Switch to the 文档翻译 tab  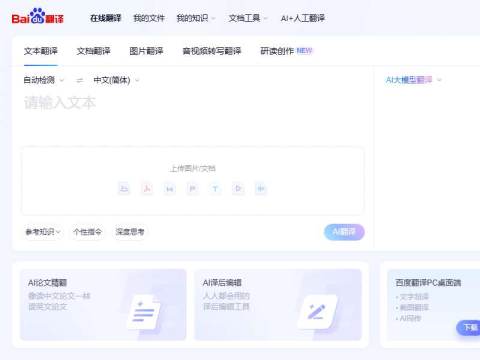tap(93, 51)
